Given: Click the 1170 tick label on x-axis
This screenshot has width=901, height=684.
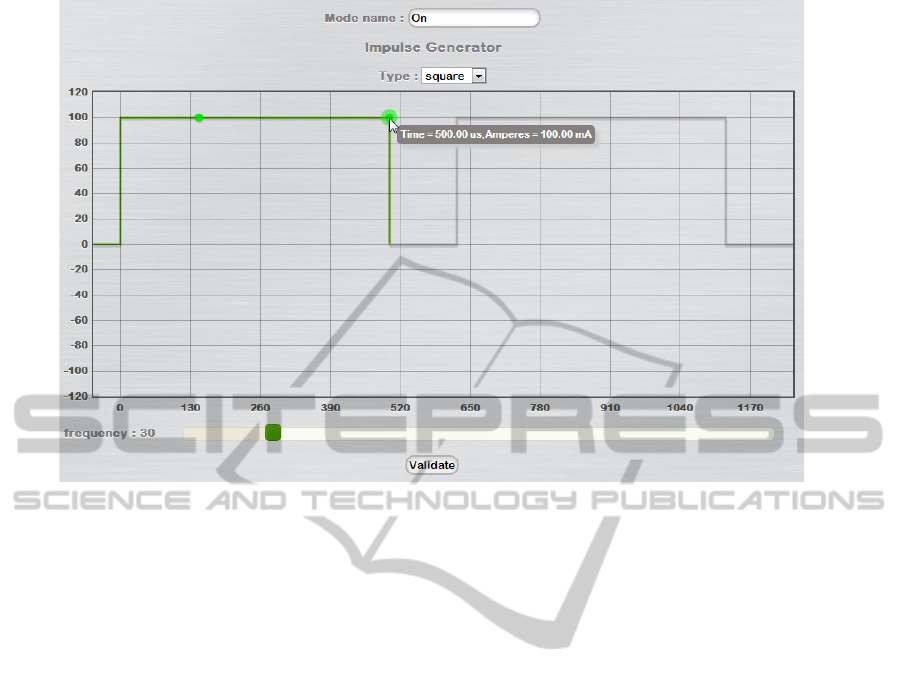Looking at the screenshot, I should click(750, 408).
